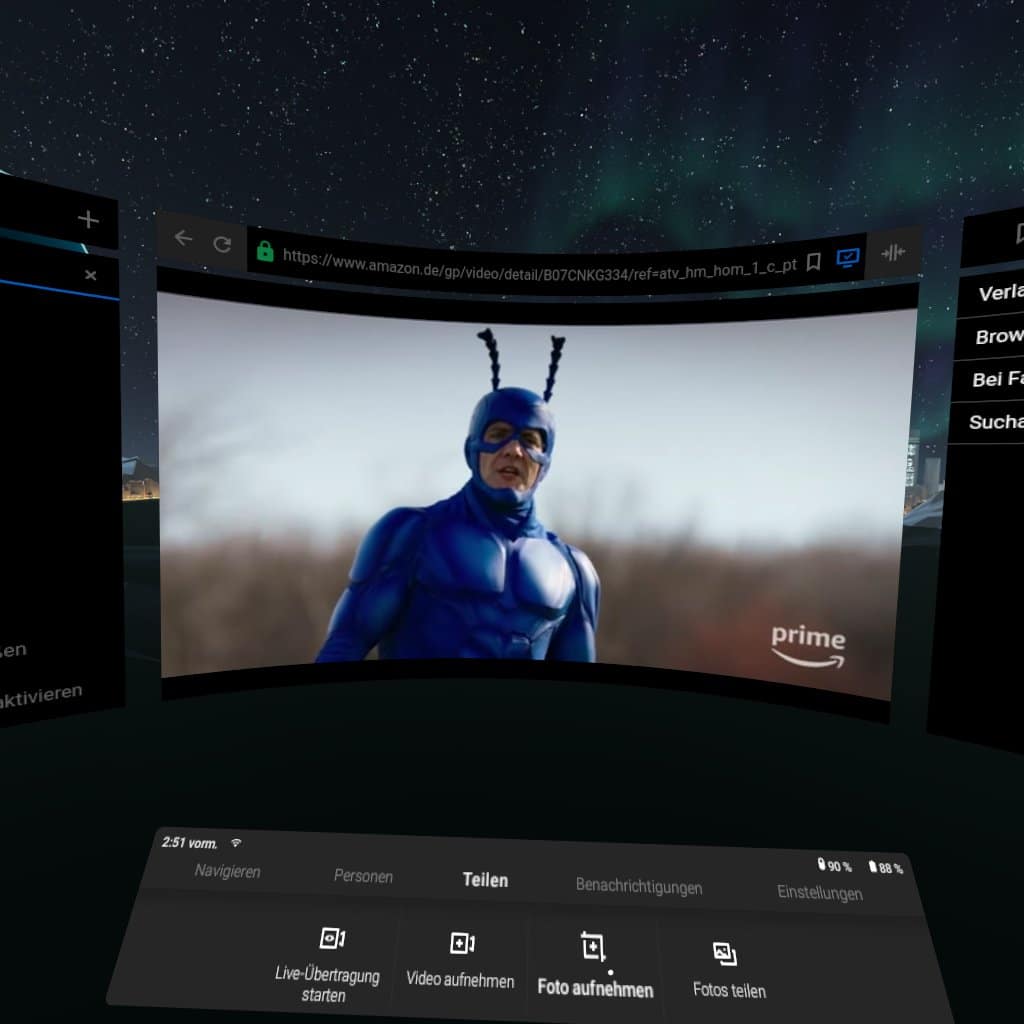This screenshot has width=1024, height=1024.
Task: Open the Einstellungen tab
Action: click(x=819, y=892)
